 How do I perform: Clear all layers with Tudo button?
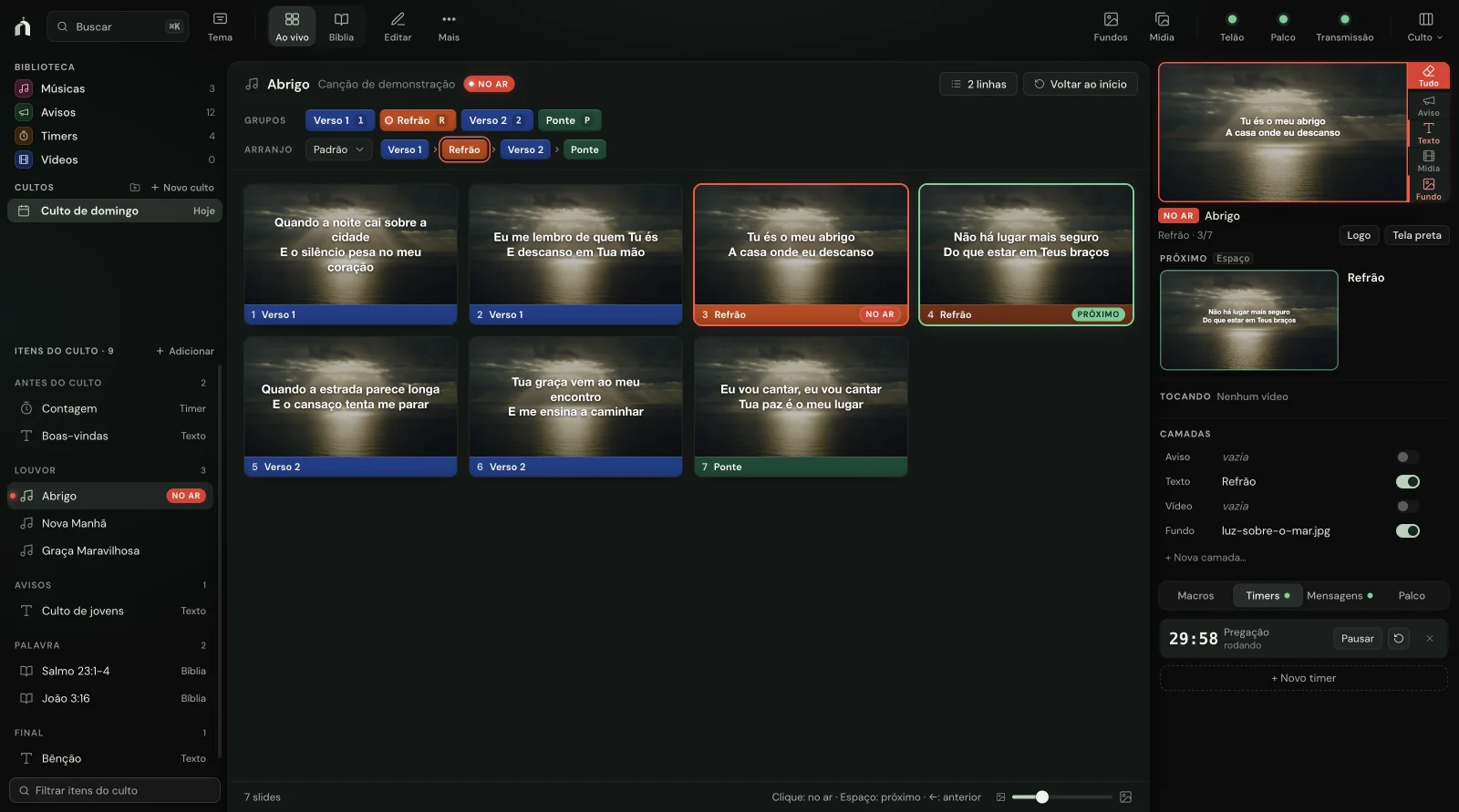1429,76
